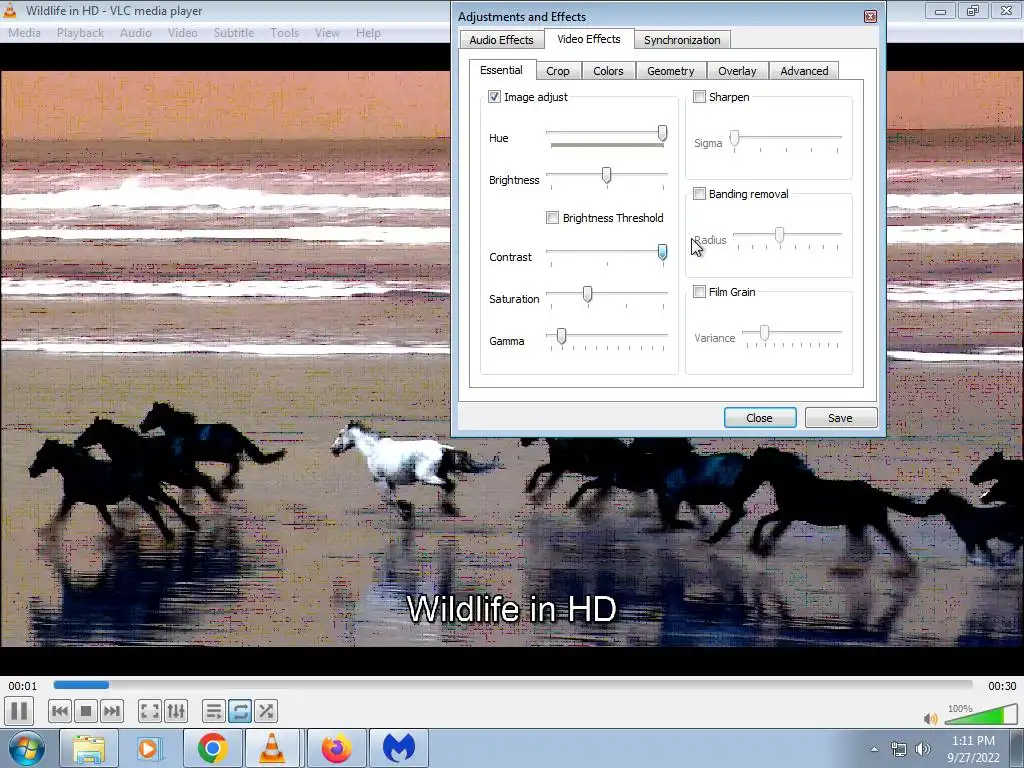Open the Geometry sub-tab
This screenshot has height=768, width=1024.
coord(671,71)
